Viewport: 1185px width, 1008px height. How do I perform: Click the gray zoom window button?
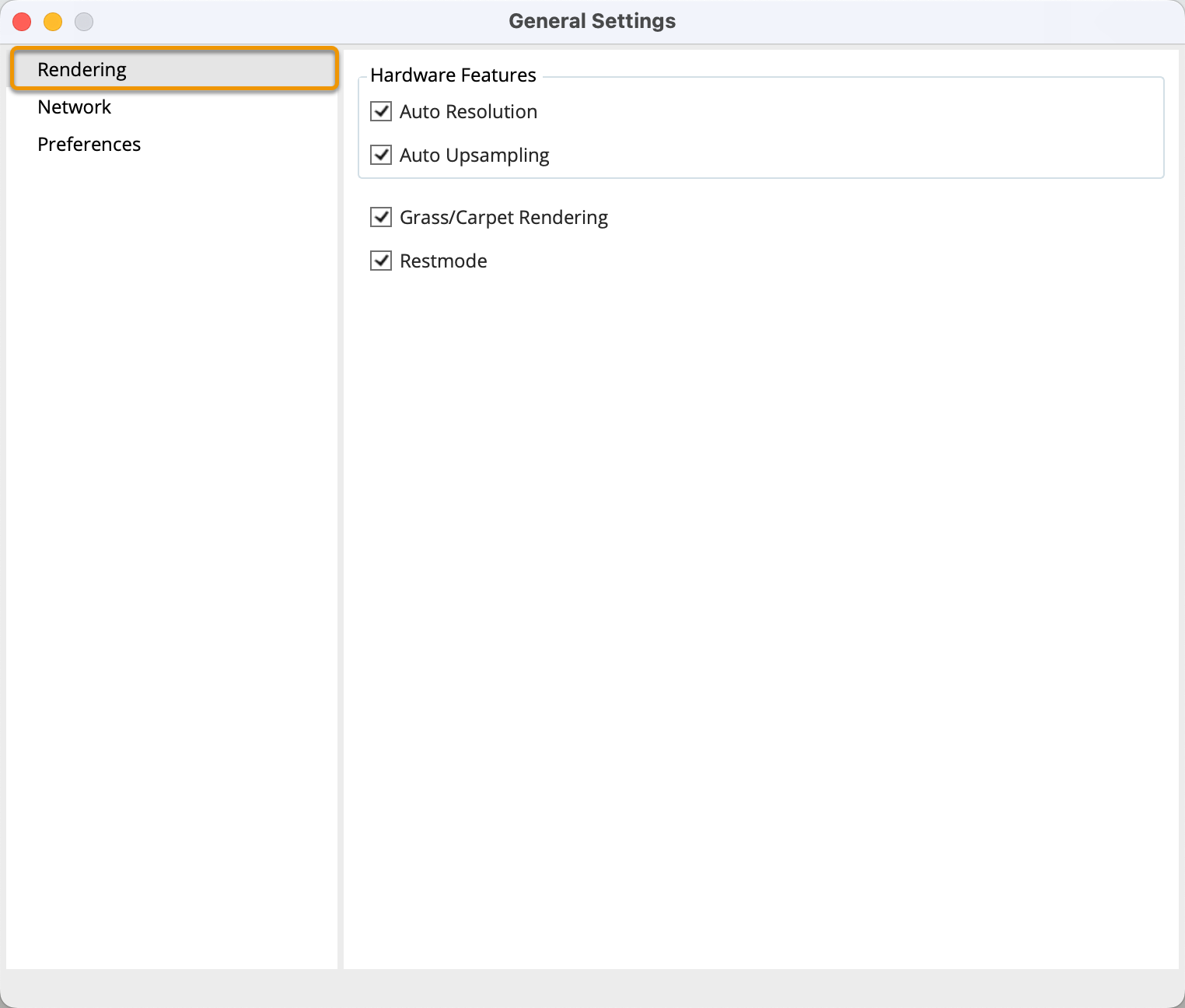(x=83, y=21)
